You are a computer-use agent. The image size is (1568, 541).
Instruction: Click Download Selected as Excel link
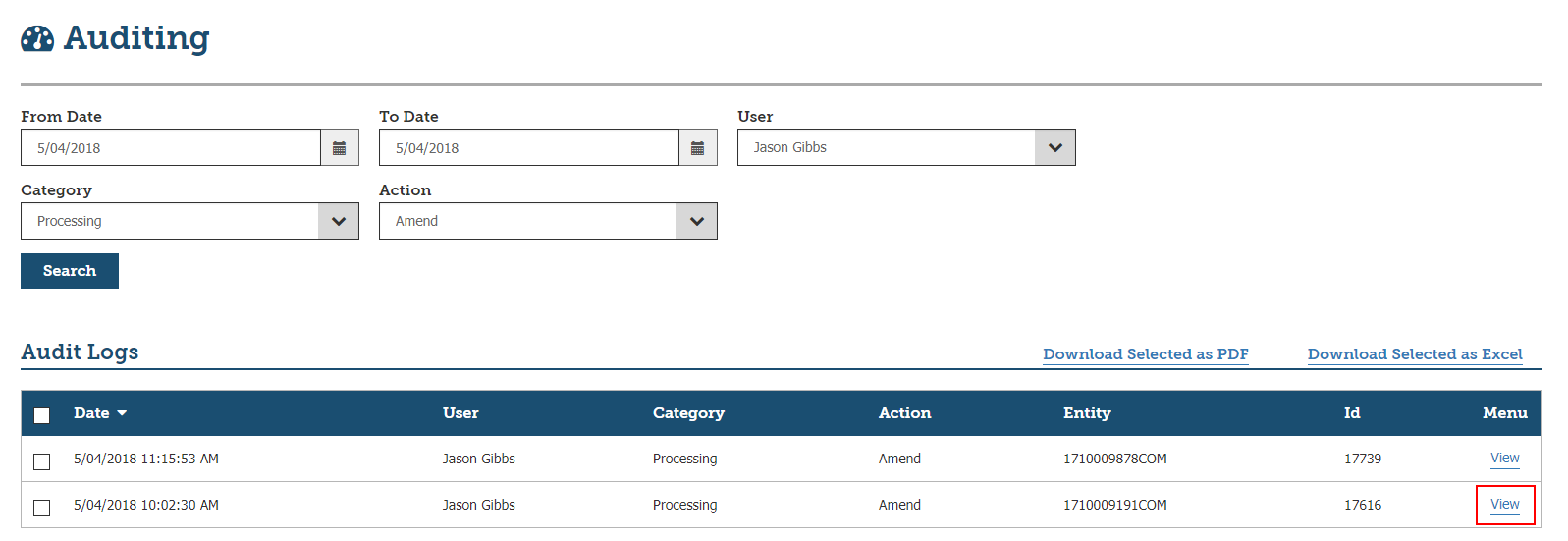1414,354
